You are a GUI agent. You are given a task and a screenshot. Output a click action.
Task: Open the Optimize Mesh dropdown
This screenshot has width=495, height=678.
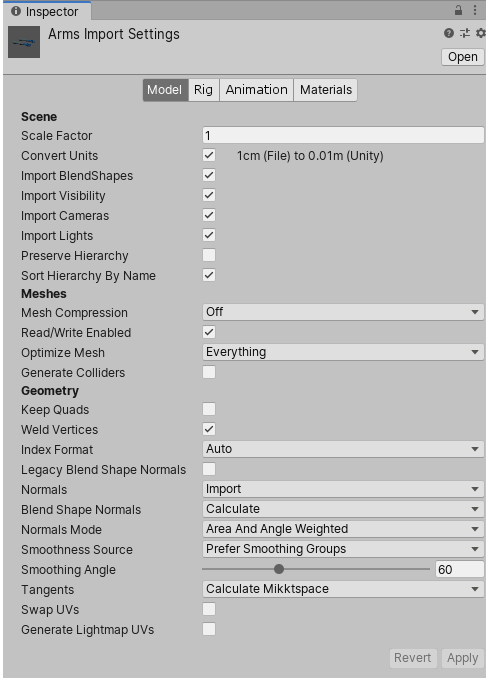point(343,352)
